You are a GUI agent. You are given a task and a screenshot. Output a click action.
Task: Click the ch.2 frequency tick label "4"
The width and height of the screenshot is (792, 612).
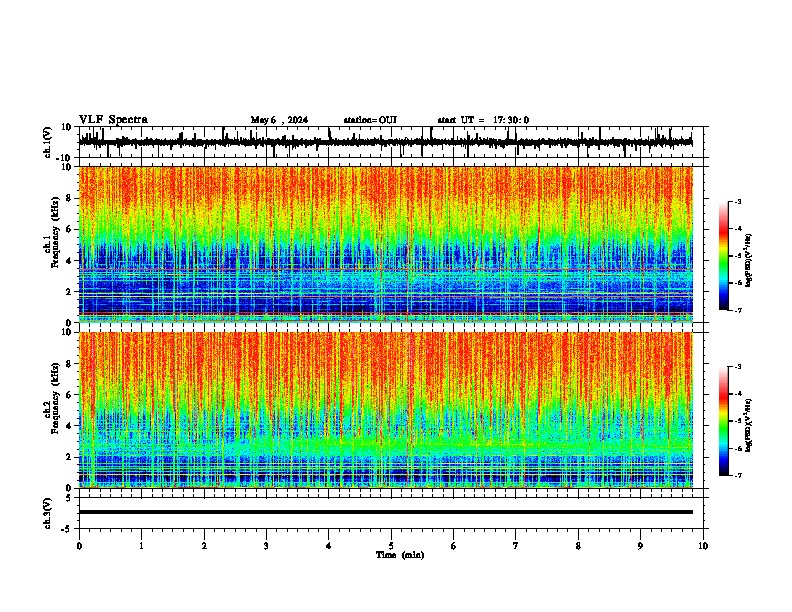pyautogui.click(x=71, y=426)
